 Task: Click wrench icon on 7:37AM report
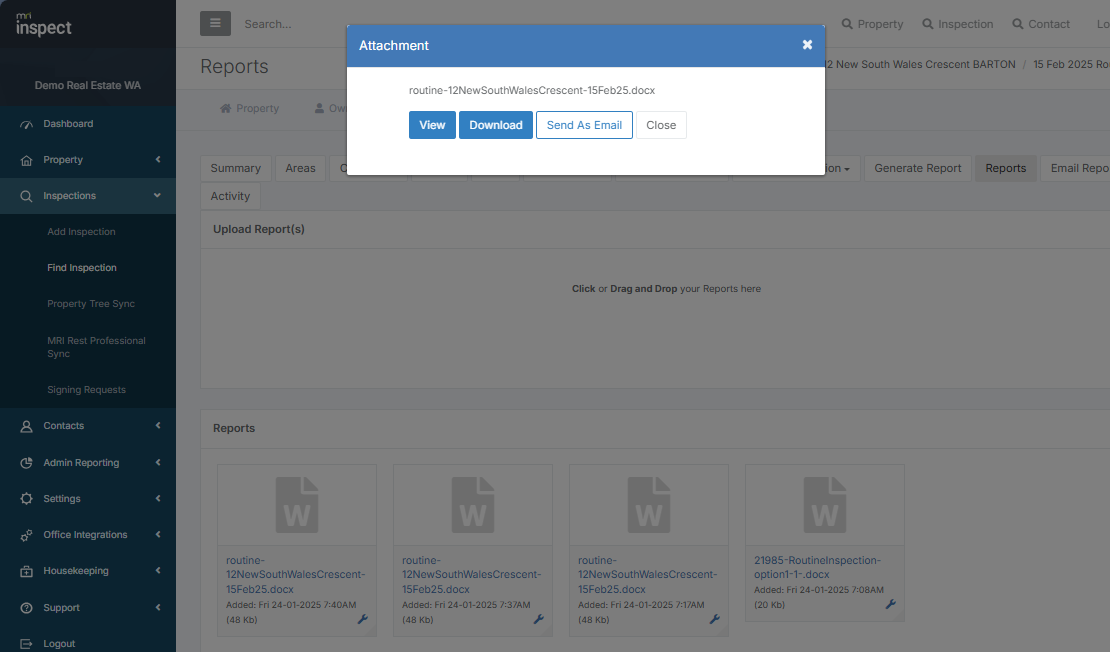[x=539, y=619]
